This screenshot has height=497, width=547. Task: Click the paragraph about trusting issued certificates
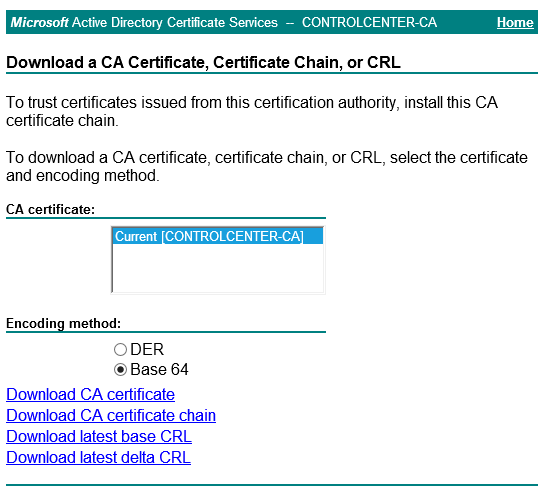click(252, 111)
